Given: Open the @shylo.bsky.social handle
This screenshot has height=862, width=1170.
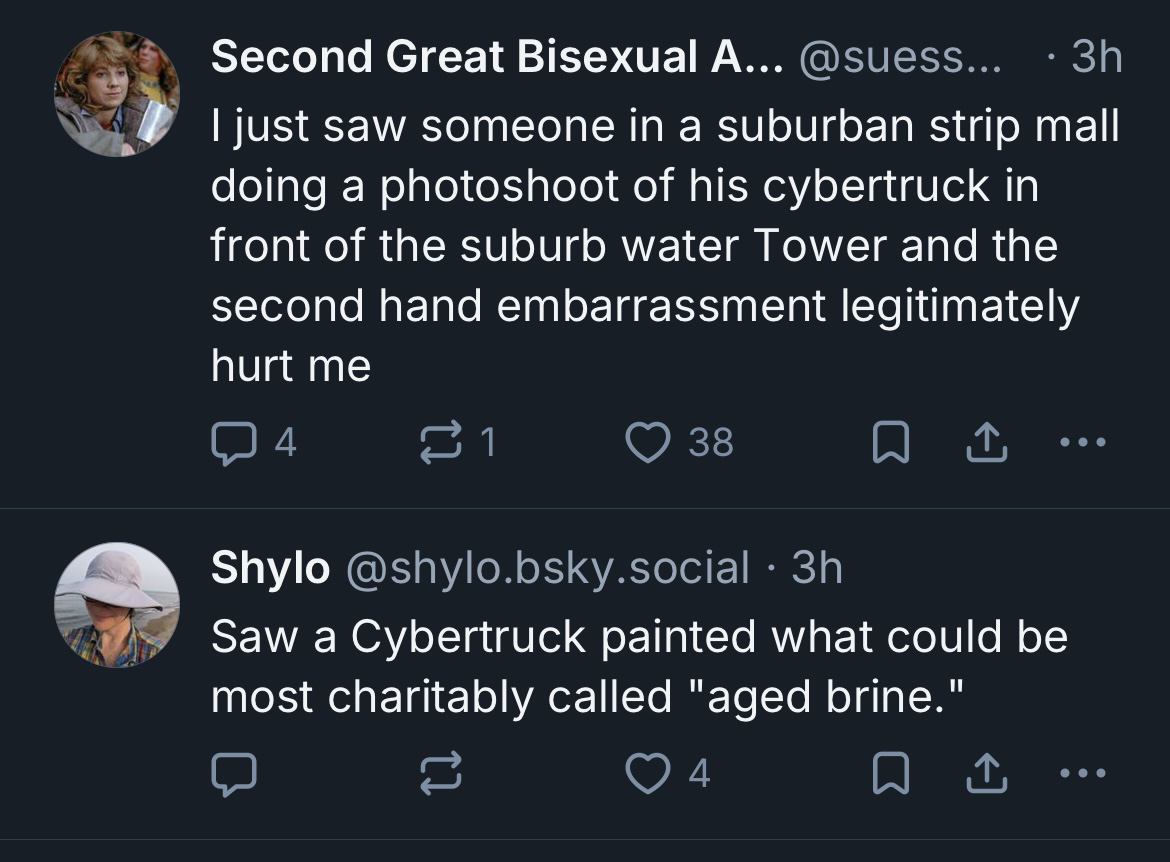Looking at the screenshot, I should tap(547, 568).
